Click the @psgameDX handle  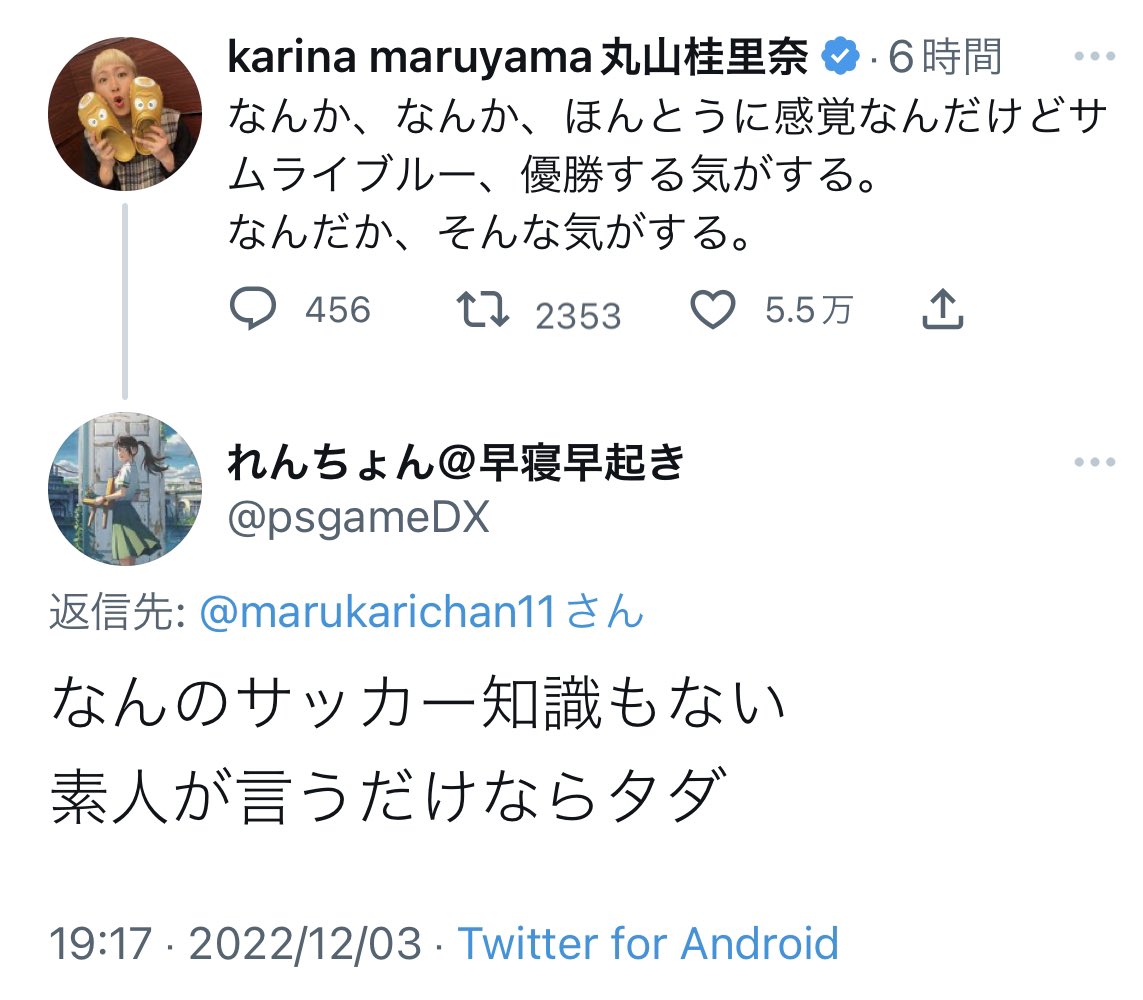359,519
